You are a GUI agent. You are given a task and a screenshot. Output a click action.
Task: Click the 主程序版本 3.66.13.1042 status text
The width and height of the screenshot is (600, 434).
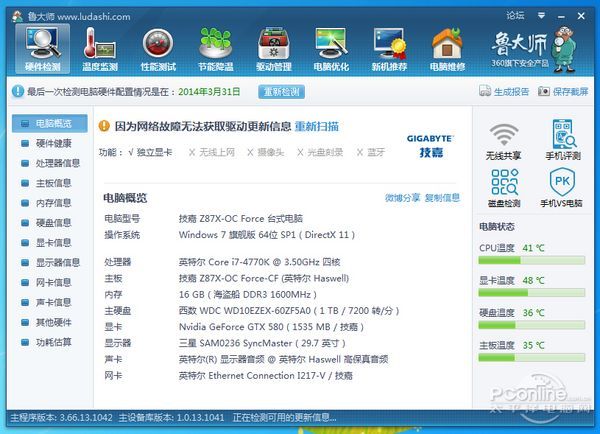click(61, 417)
